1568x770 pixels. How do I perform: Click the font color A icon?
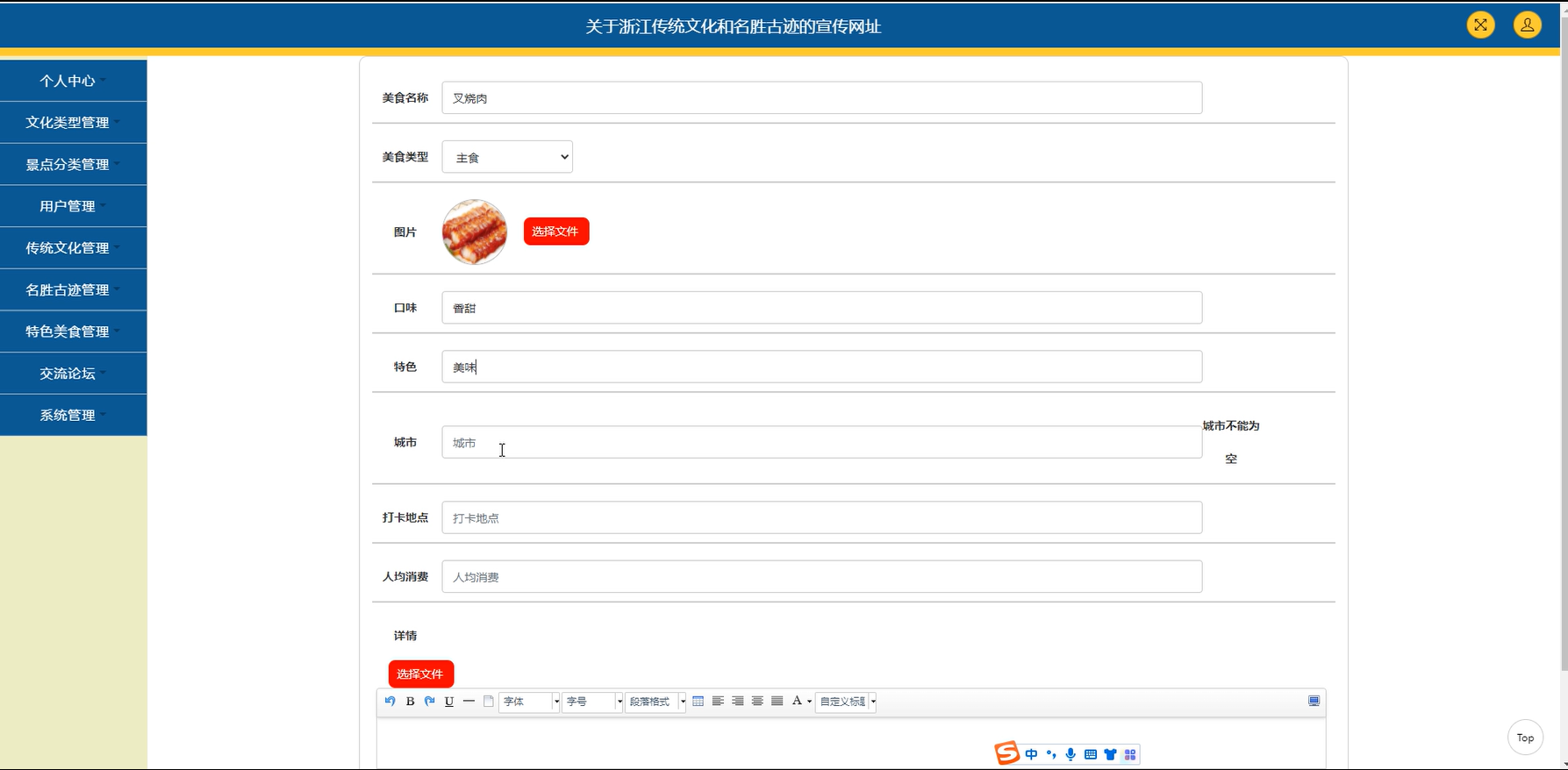797,701
